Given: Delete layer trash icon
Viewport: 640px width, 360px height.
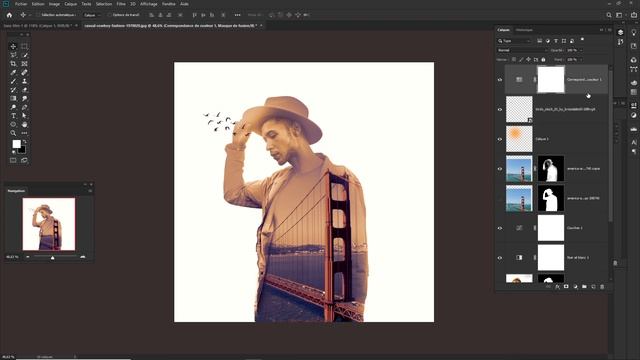Looking at the screenshot, I should 602,287.
